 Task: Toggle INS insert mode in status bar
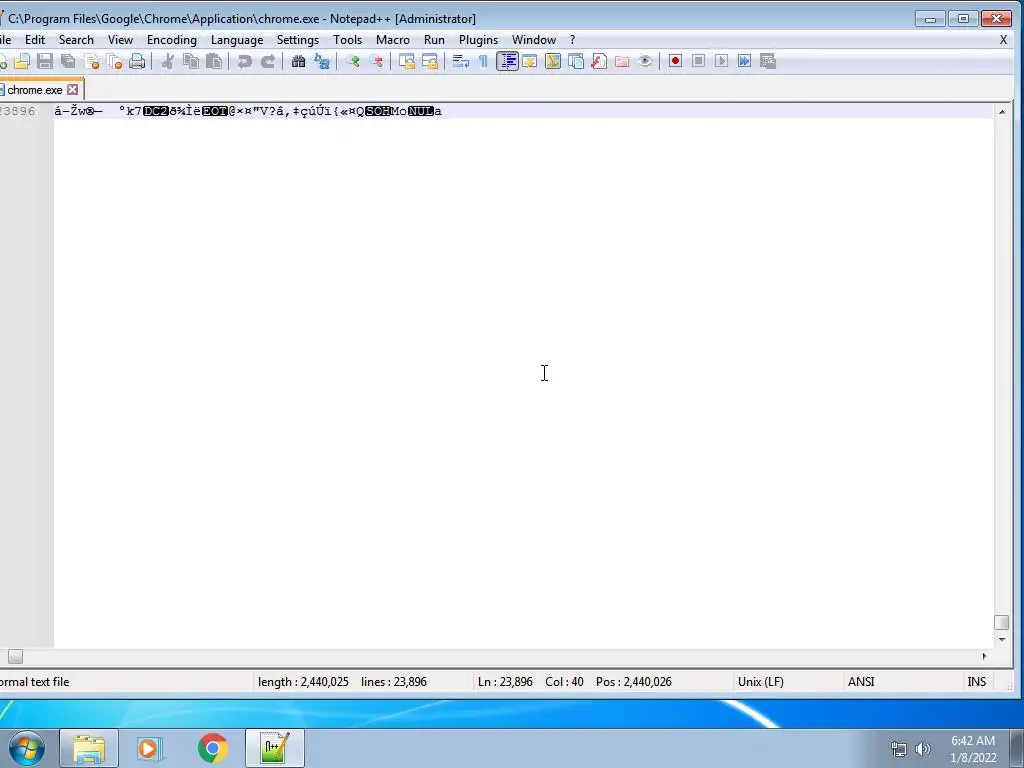click(x=976, y=682)
